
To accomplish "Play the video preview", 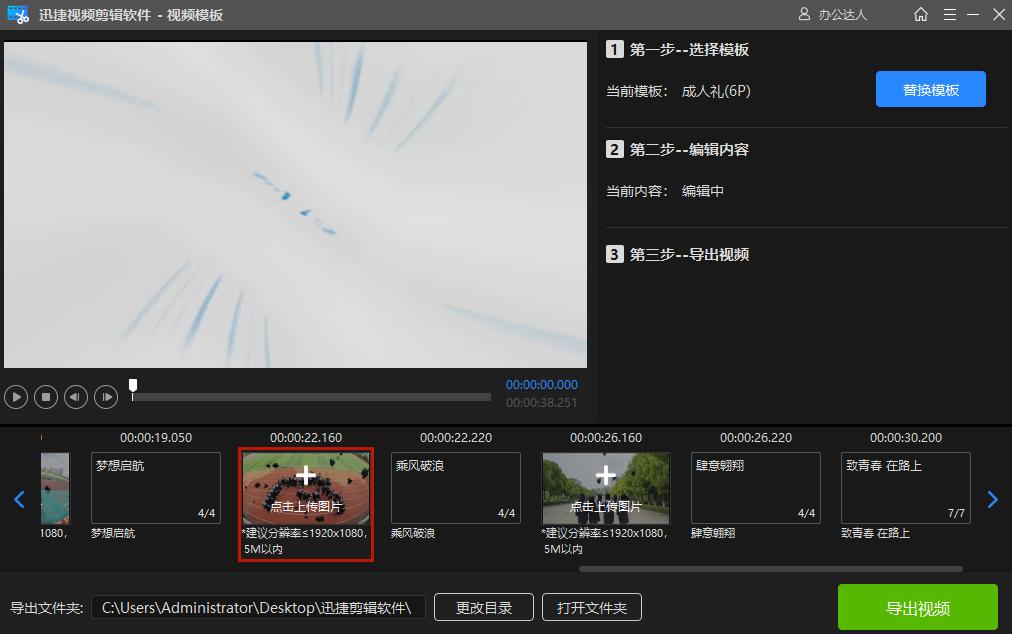I will point(16,397).
